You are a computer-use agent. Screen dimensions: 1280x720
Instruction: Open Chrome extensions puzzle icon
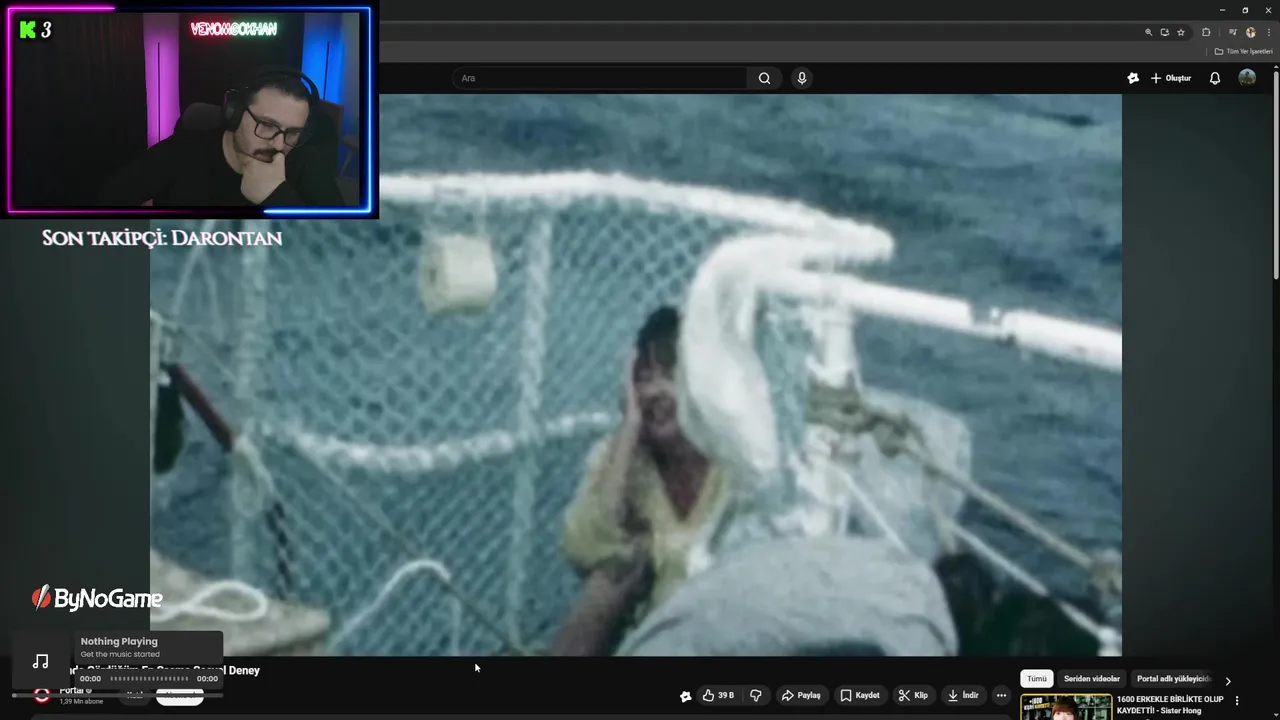(x=1206, y=32)
